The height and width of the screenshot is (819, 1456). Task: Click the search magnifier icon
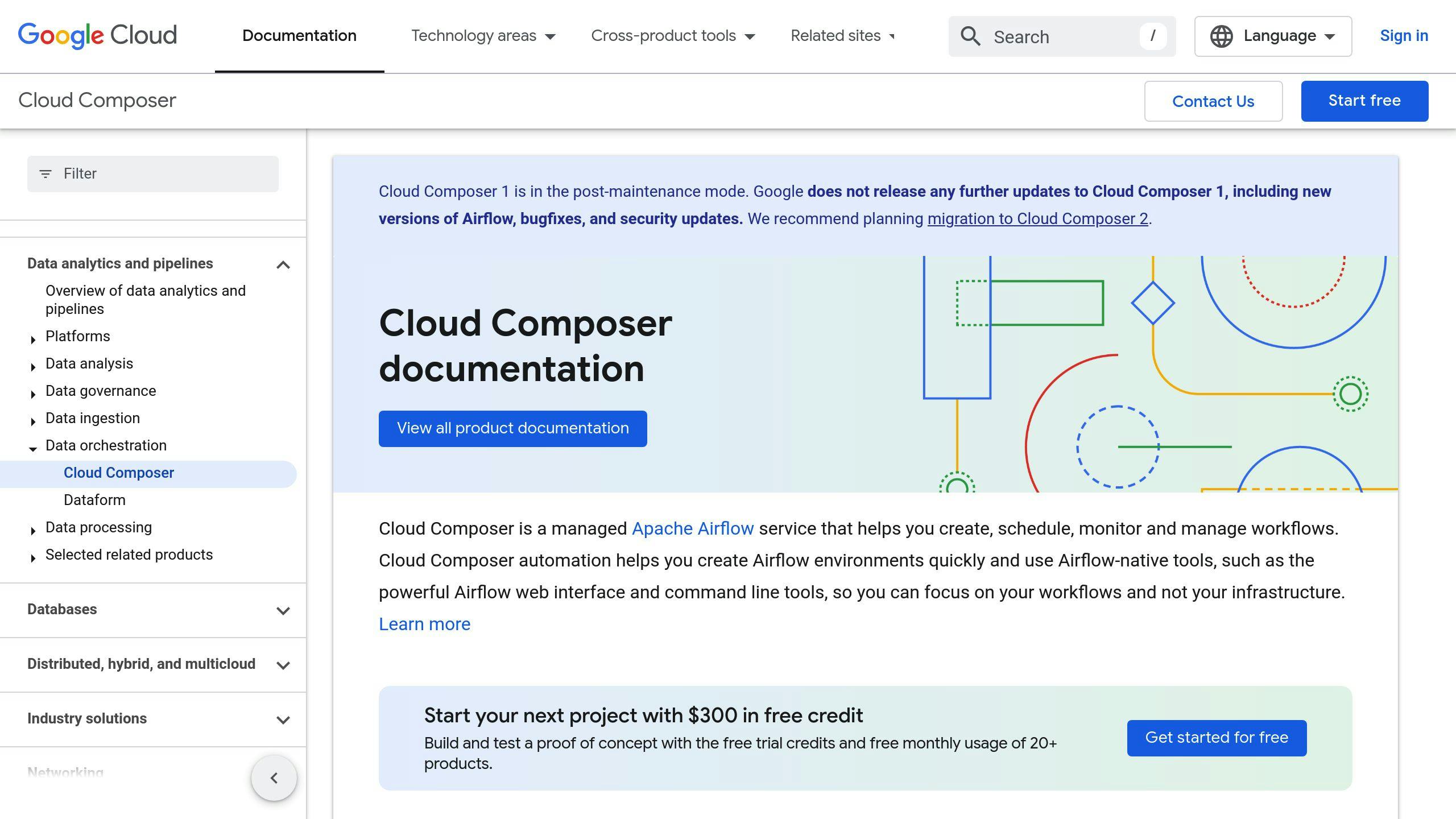970,36
